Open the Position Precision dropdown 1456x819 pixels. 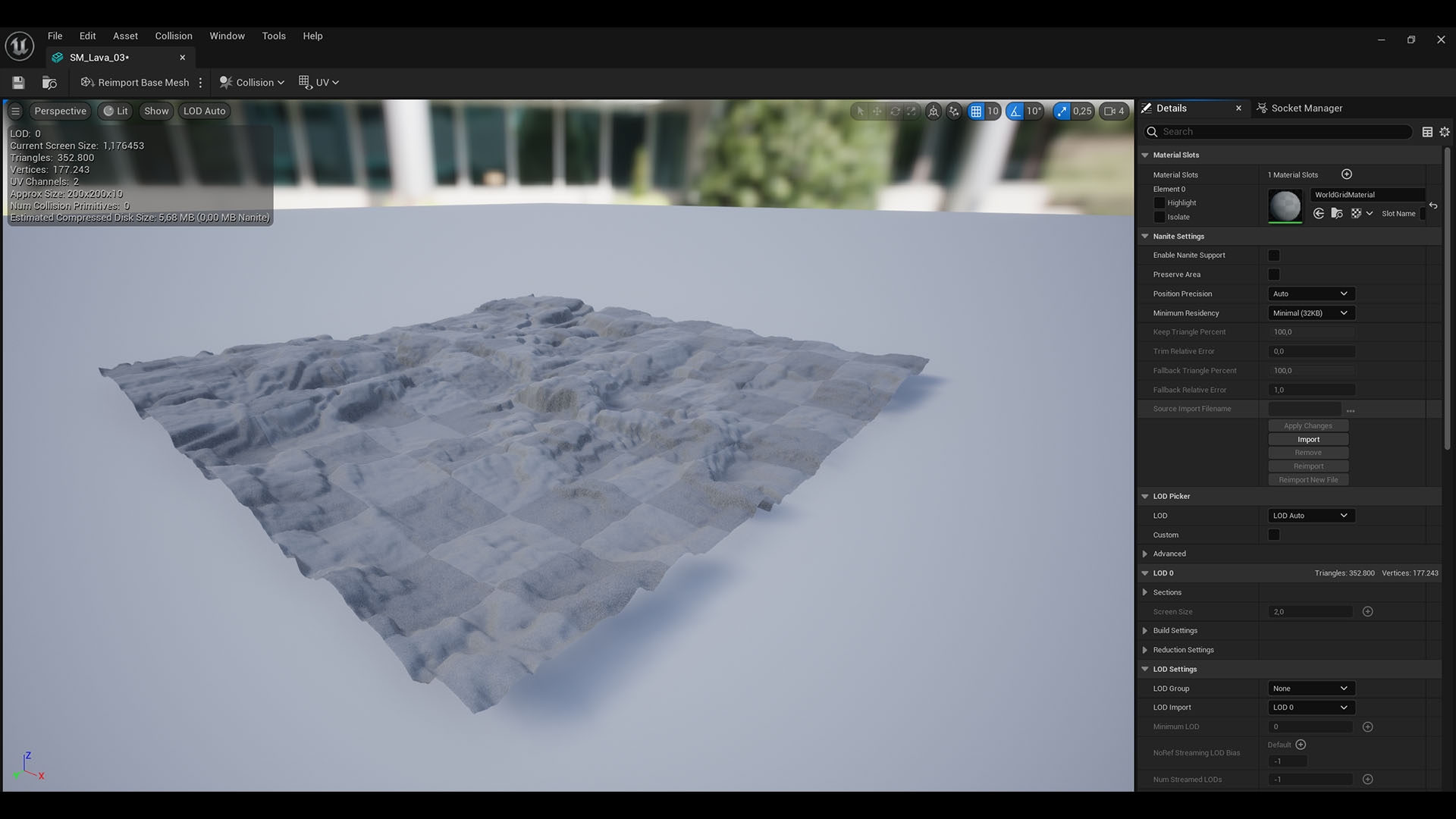click(1311, 293)
